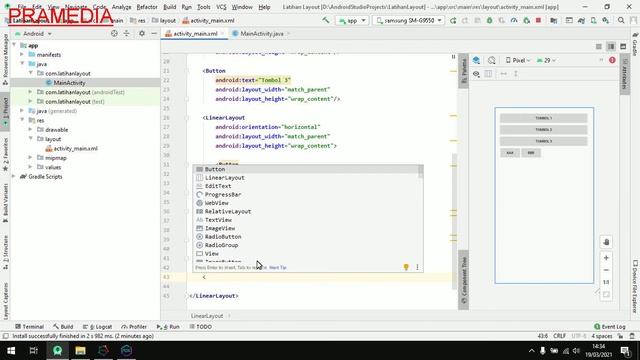Open the Pixel device preview dropdown
This screenshot has width=640, height=360.
518,60
